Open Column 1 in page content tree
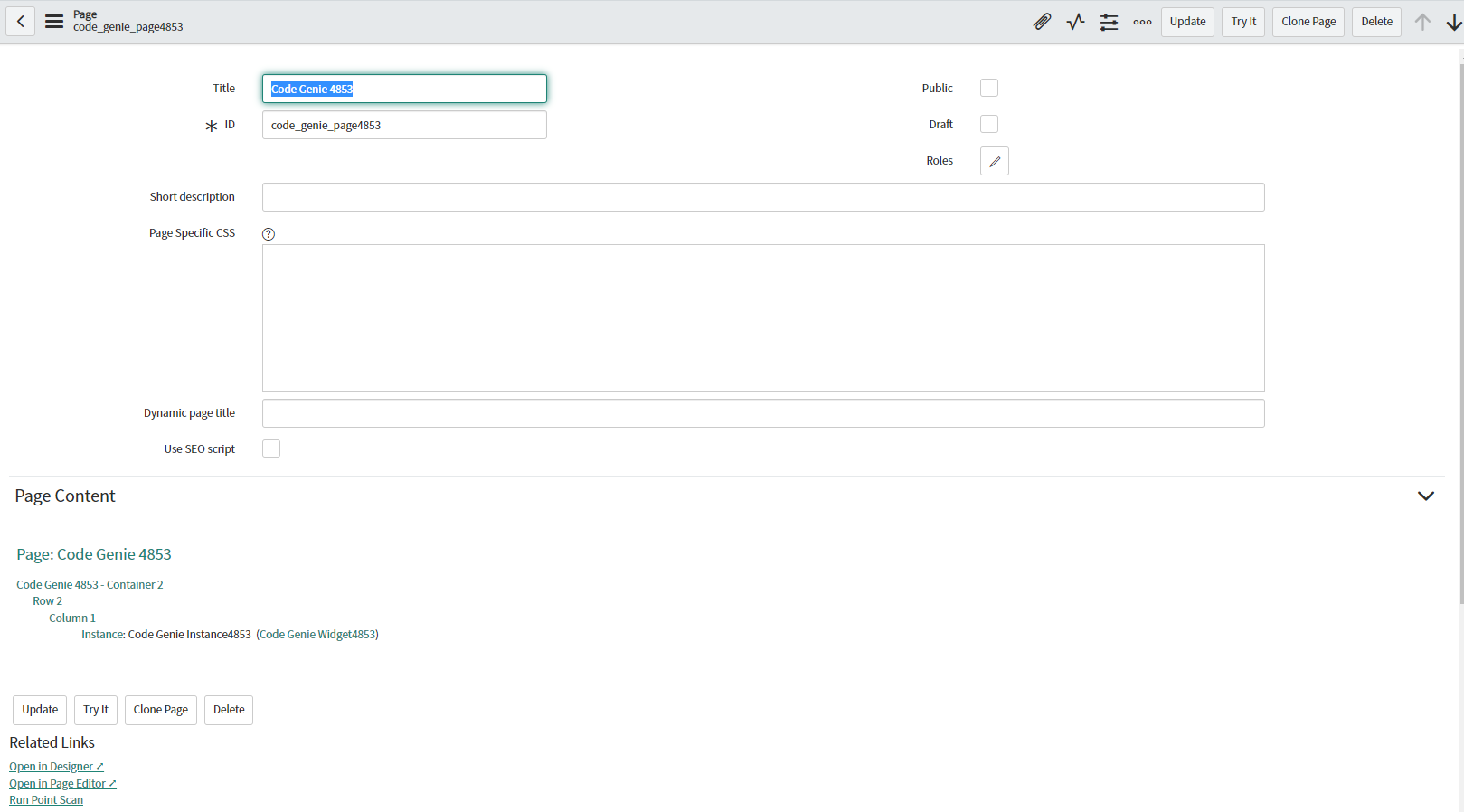The height and width of the screenshot is (812, 1464). [x=72, y=618]
